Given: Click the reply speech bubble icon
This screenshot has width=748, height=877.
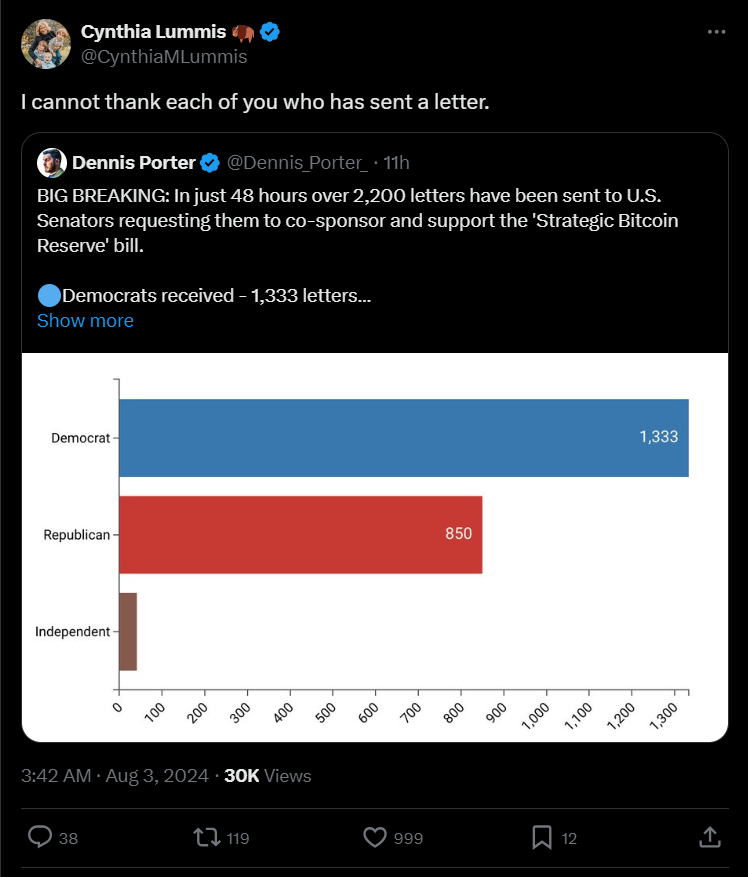Looking at the screenshot, I should click(x=40, y=837).
